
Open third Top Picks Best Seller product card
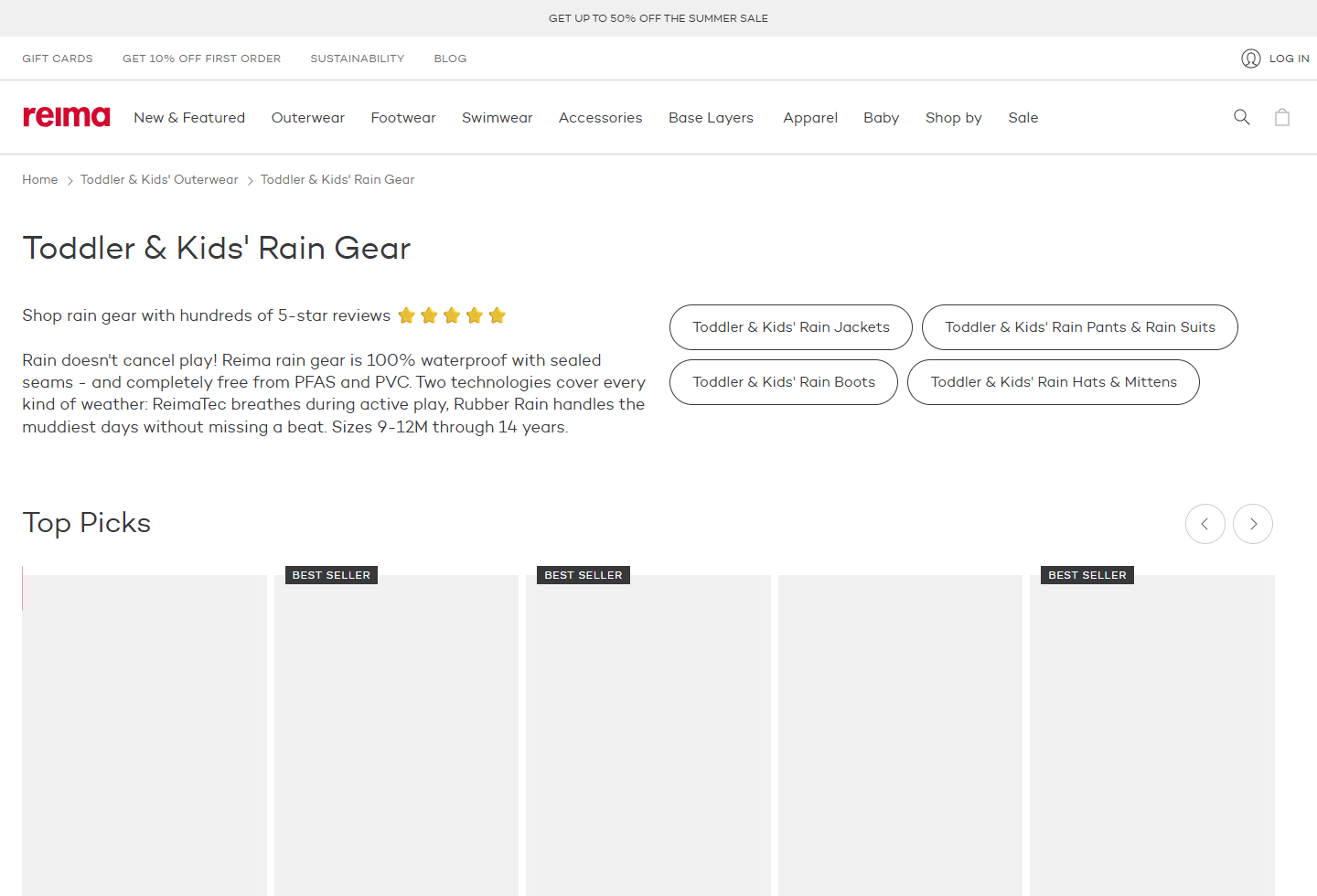648,735
